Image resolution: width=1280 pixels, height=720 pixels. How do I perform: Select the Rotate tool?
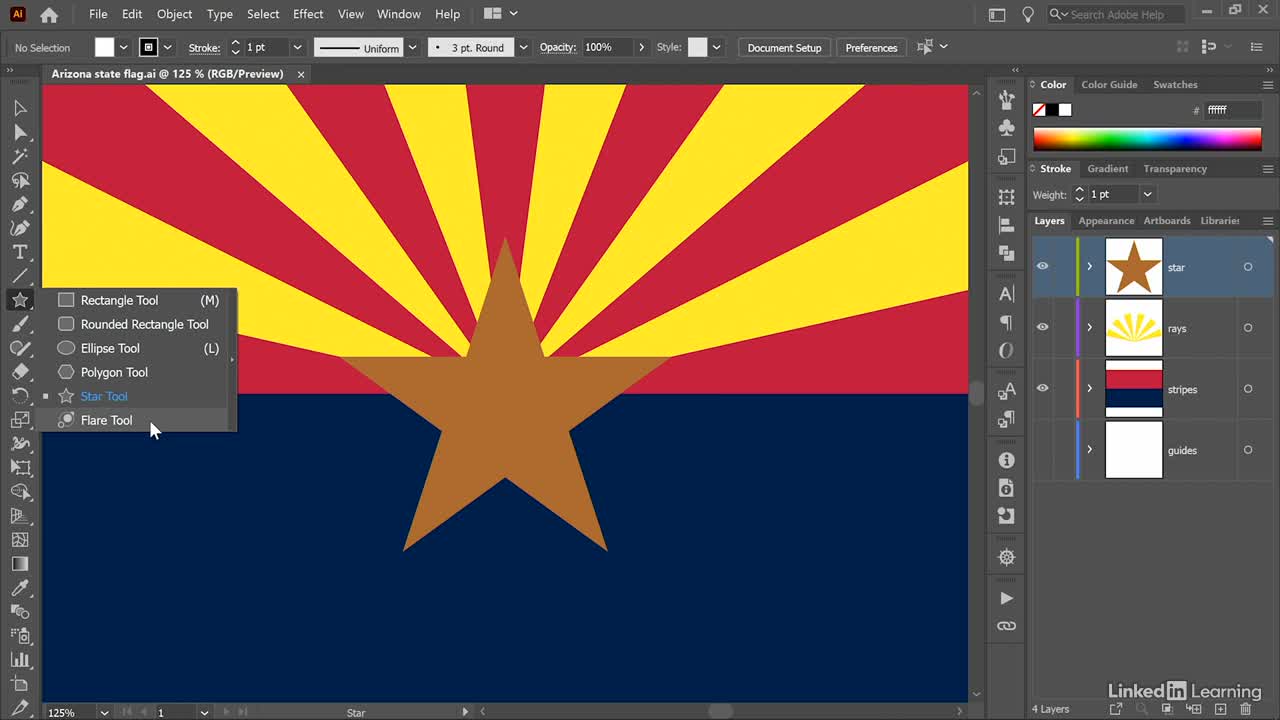pyautogui.click(x=20, y=396)
